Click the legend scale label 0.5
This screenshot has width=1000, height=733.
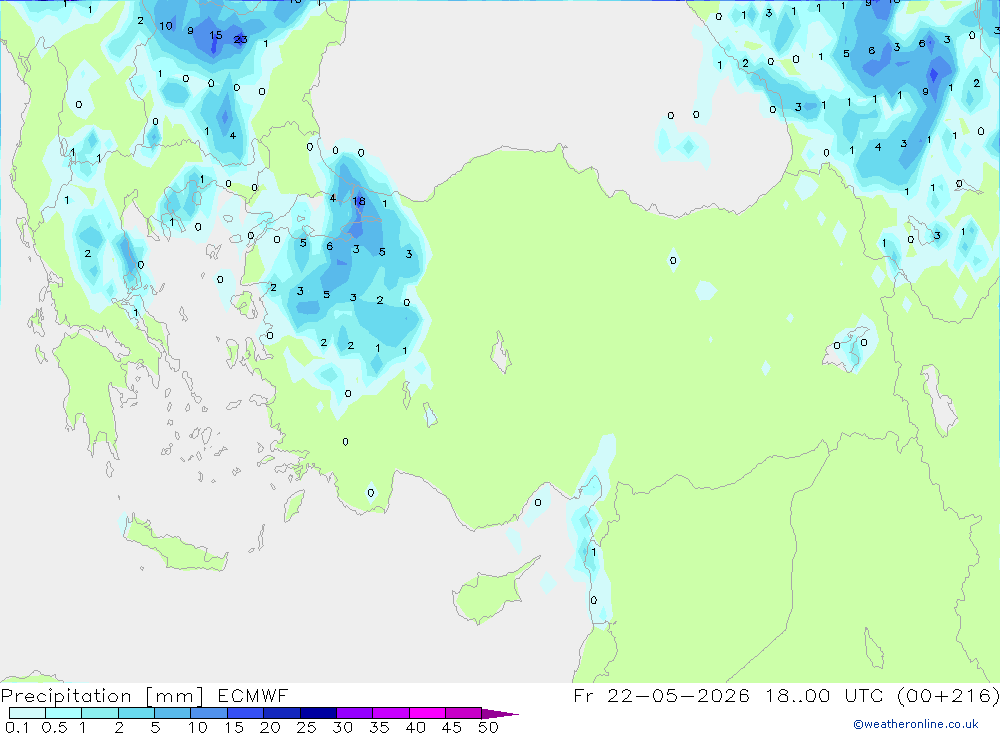tap(54, 727)
